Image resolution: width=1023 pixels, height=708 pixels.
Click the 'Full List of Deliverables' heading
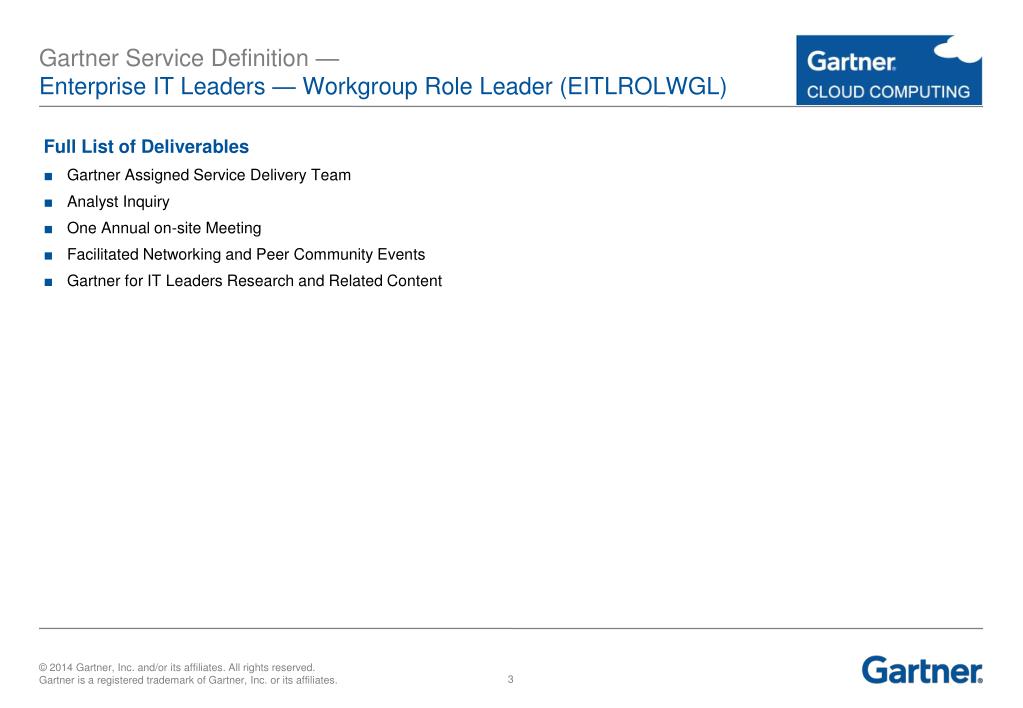point(146,146)
